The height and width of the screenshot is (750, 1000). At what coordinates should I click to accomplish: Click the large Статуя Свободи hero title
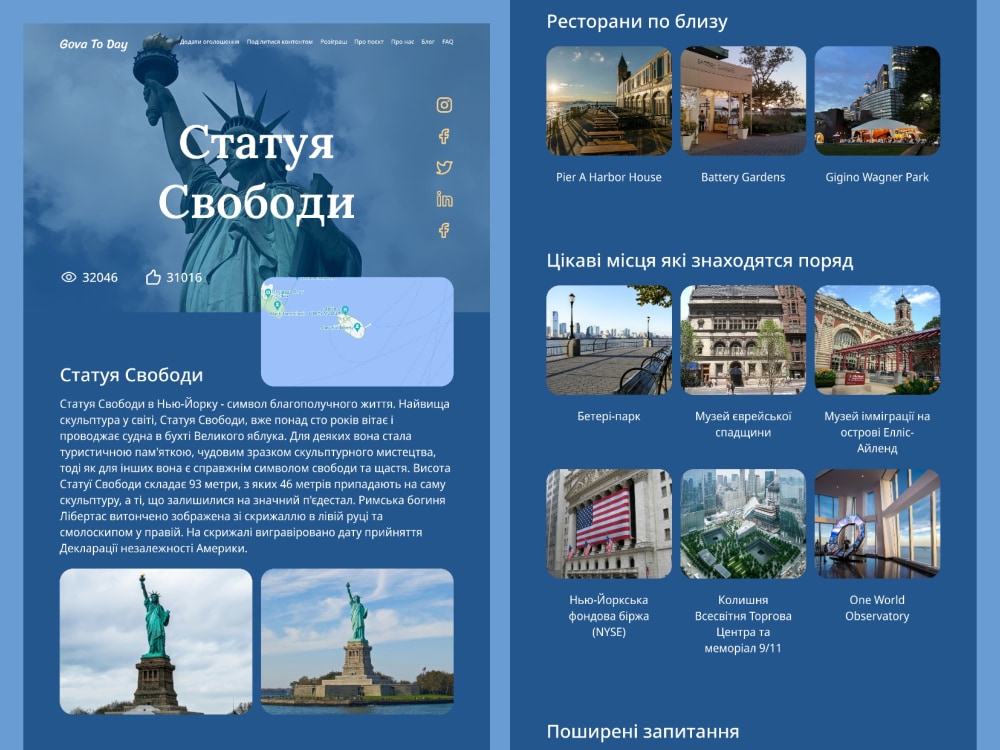click(x=256, y=173)
